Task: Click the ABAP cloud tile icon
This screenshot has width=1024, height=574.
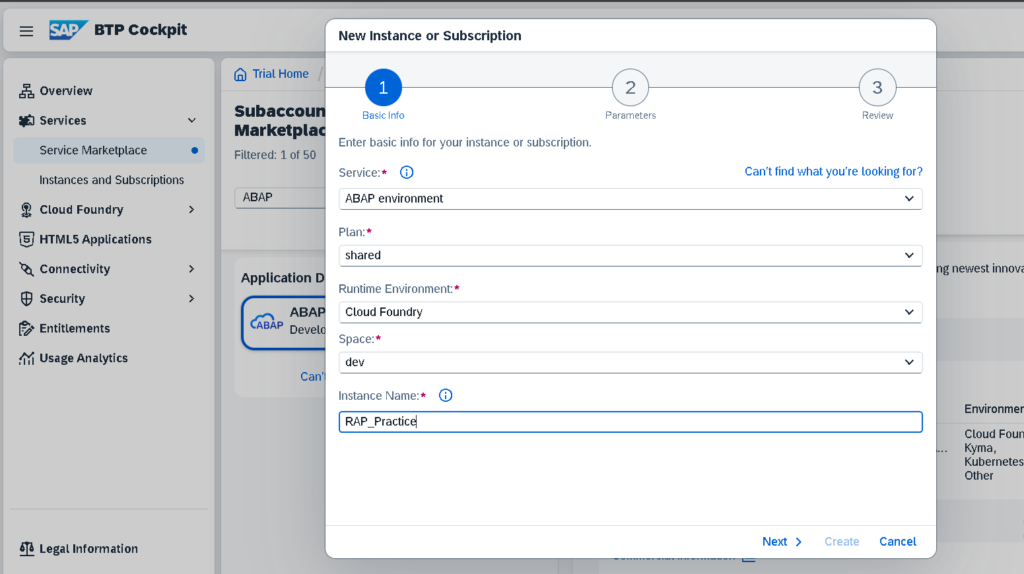Action: click(267, 322)
